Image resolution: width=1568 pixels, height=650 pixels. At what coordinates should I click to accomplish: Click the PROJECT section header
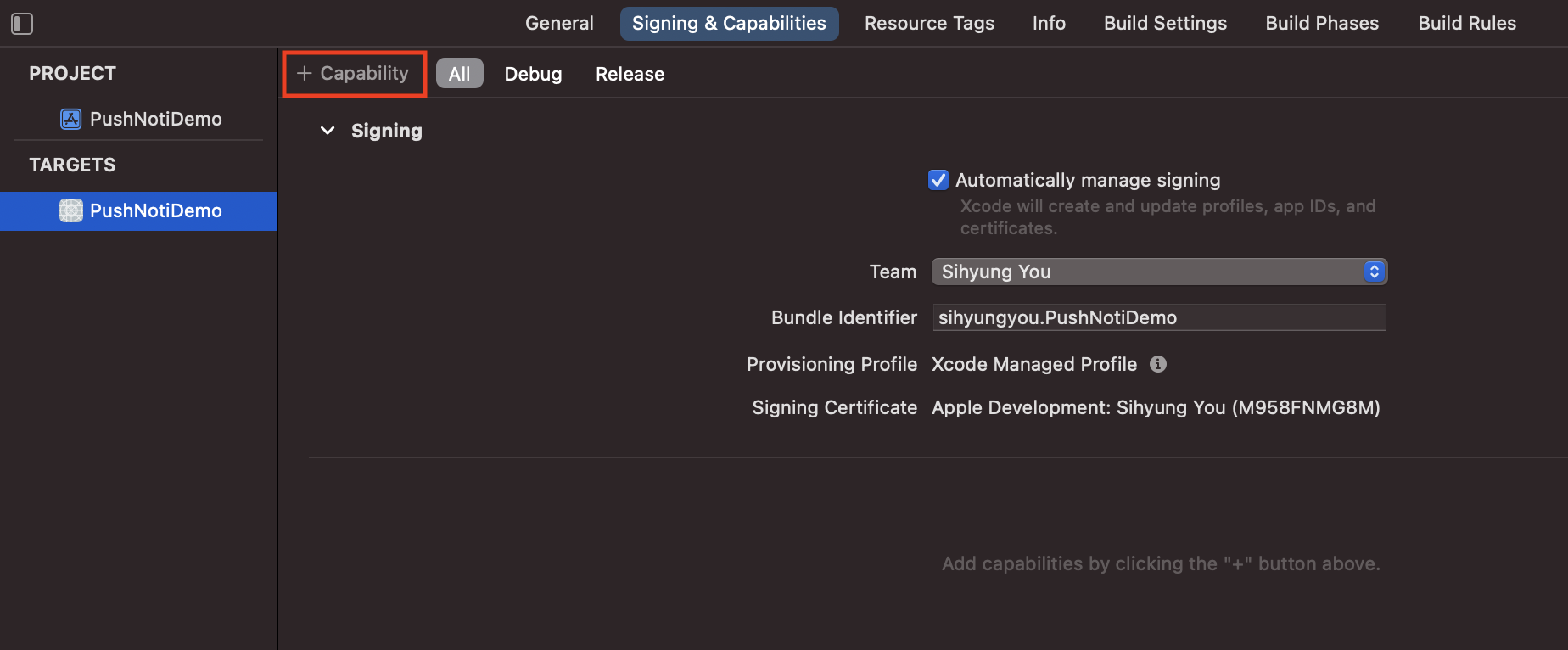click(x=72, y=74)
